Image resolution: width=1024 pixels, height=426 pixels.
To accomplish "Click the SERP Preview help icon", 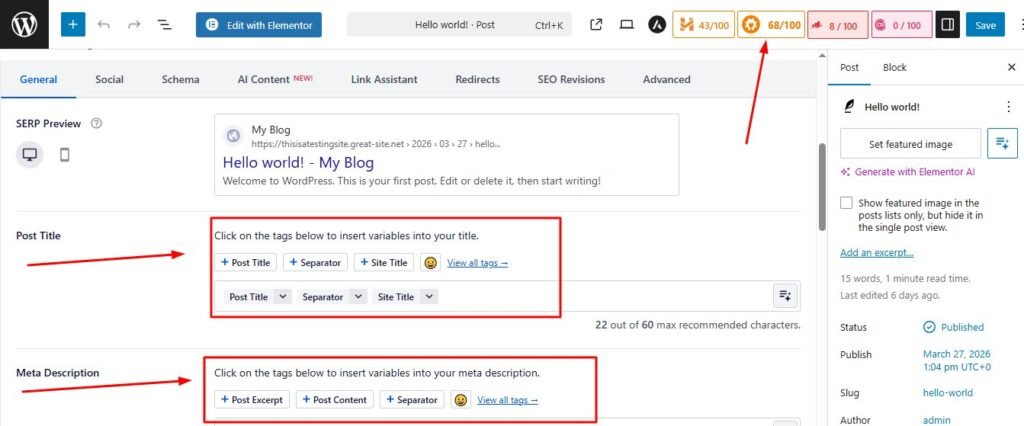I will click(x=96, y=123).
